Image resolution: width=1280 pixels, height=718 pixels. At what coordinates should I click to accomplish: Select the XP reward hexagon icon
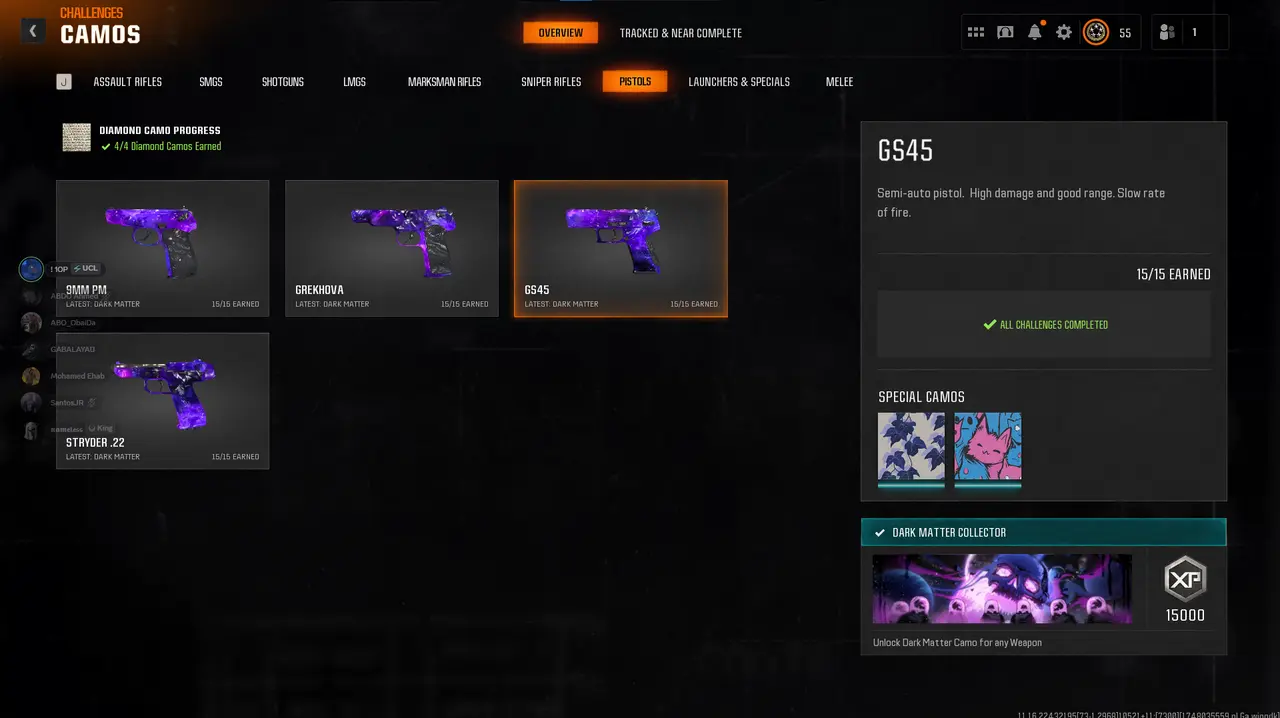point(1185,579)
